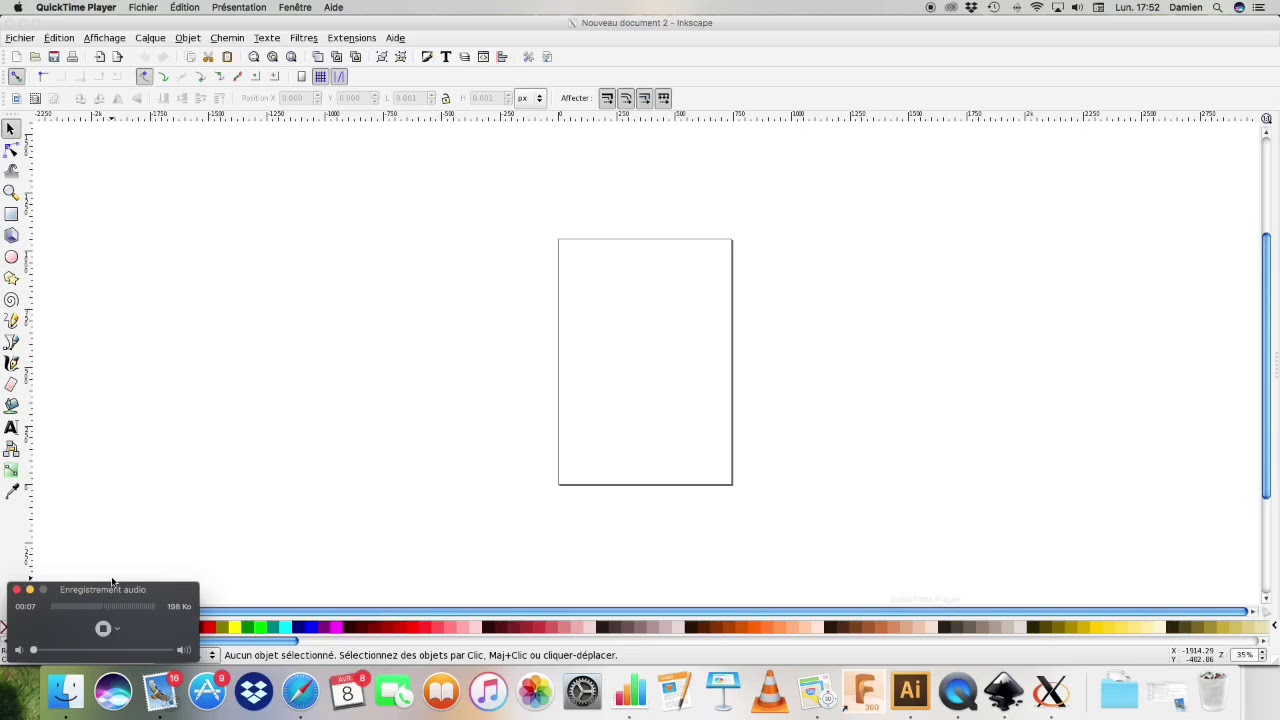
Task: Toggle the width-height lock icon
Action: pyautogui.click(x=446, y=98)
